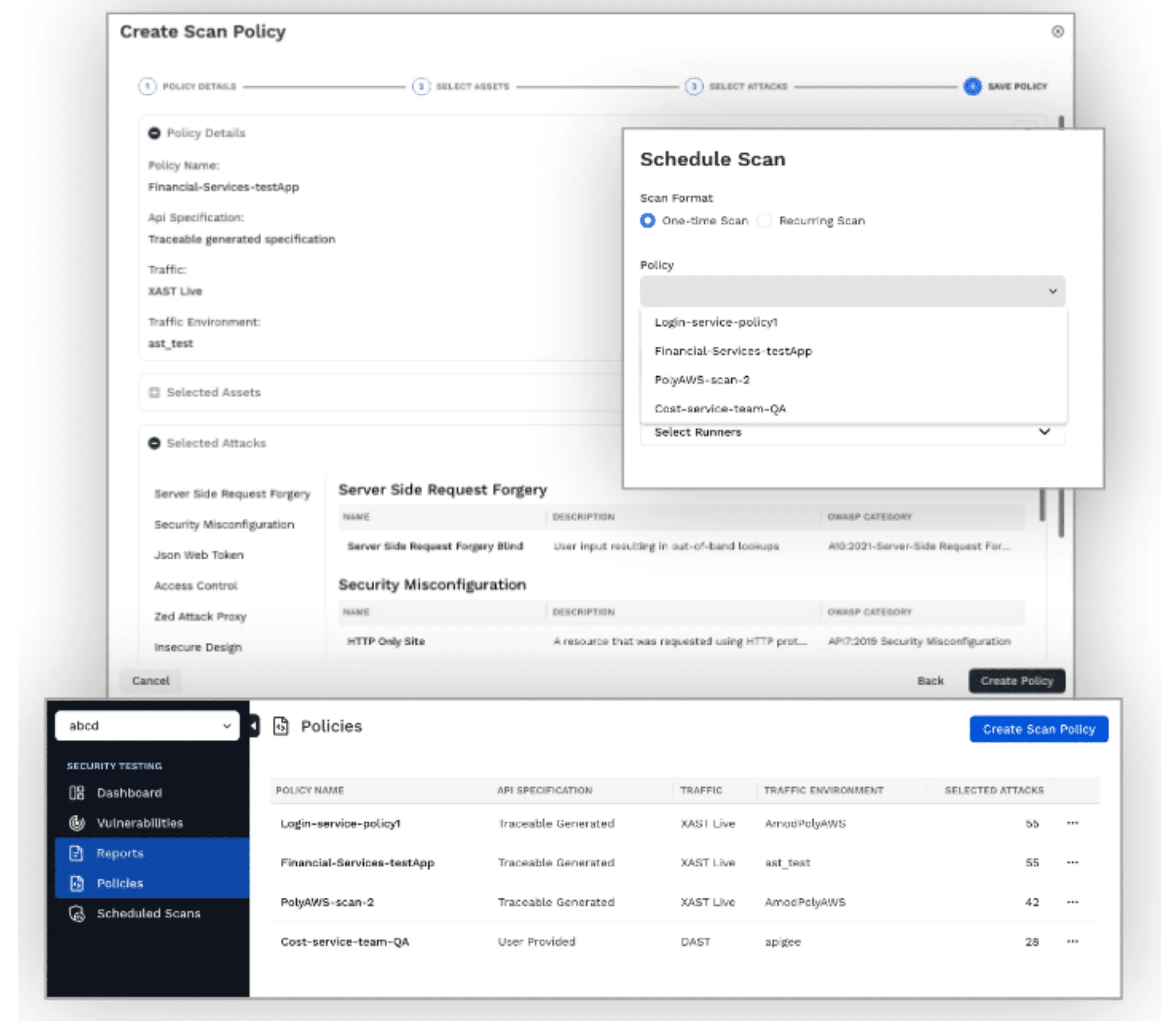This screenshot has height=1030, width=1176.
Task: Open more options for Financial-Services-testApp row
Action: click(x=1072, y=862)
